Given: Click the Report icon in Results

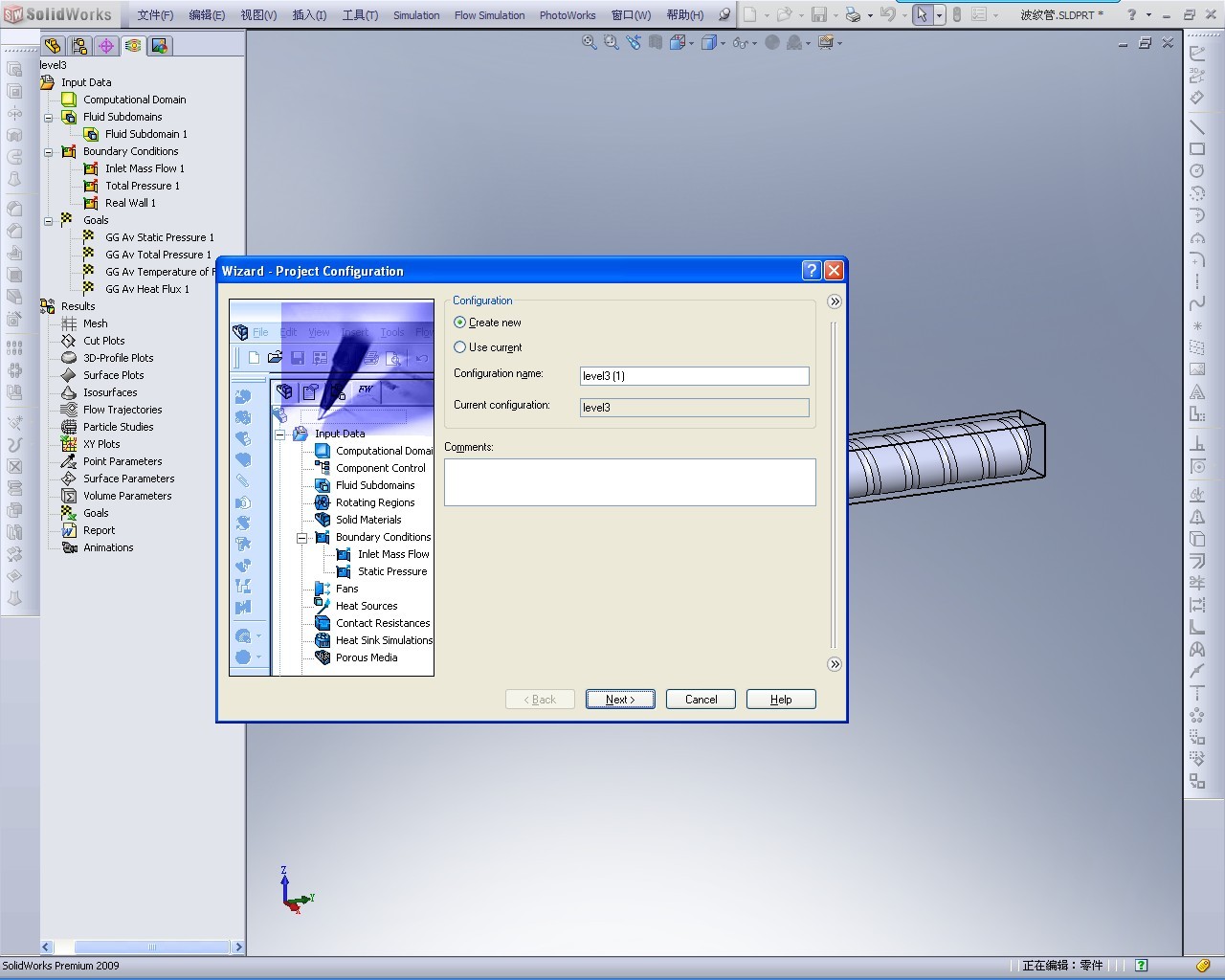Looking at the screenshot, I should (x=69, y=530).
